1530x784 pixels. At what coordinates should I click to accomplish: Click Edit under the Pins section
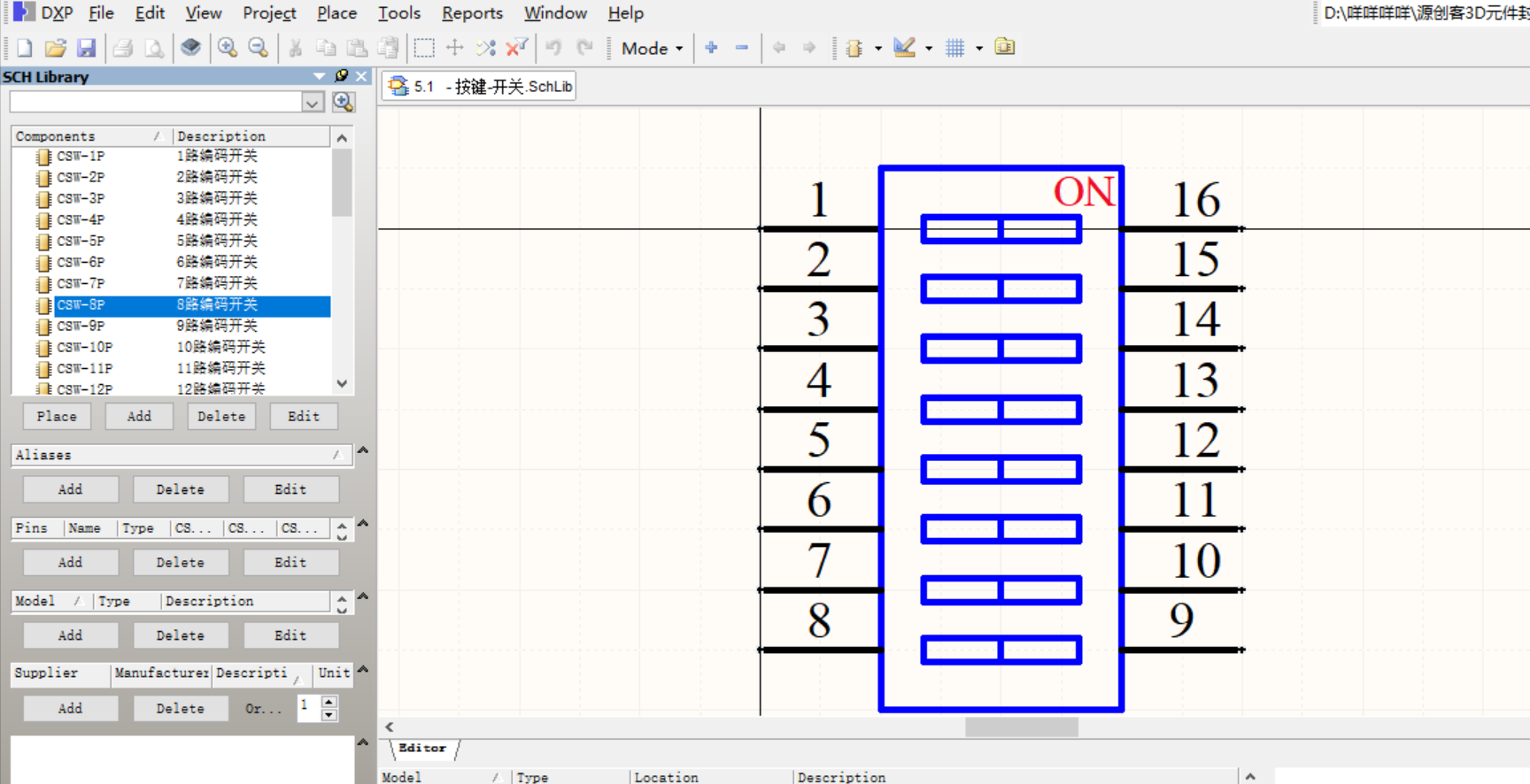[x=290, y=562]
